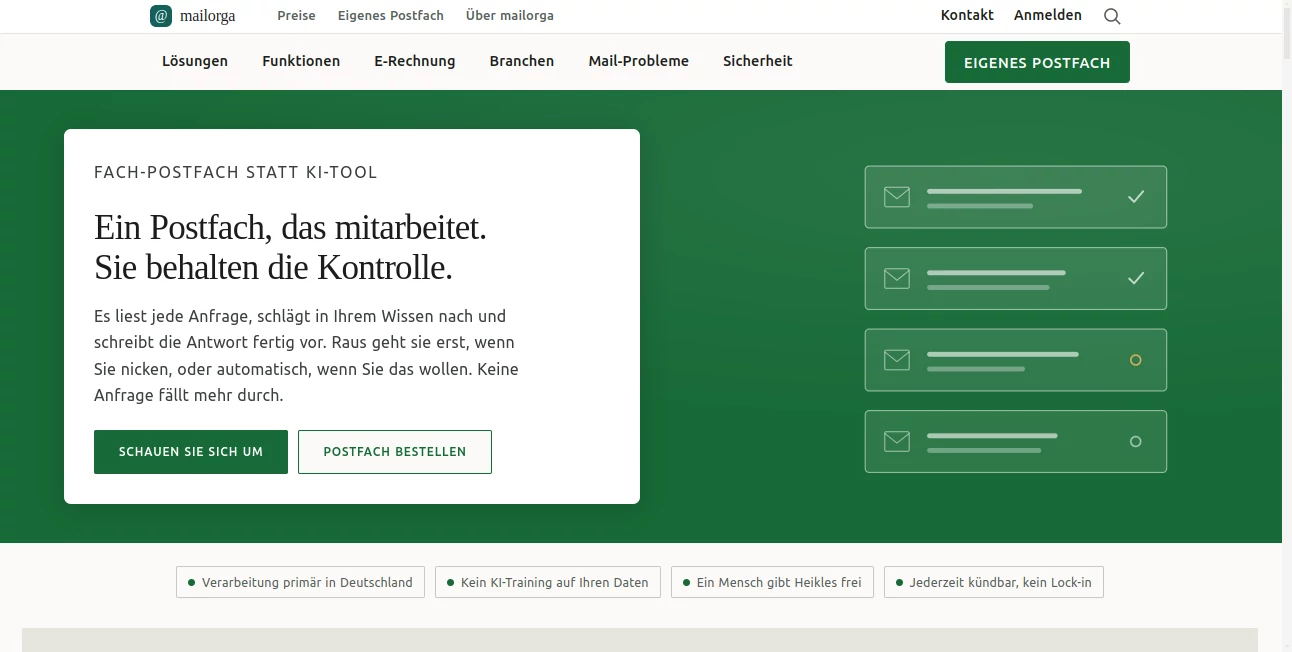Viewport: 1292px width, 652px height.
Task: Open the Lösungen menu
Action: point(195,61)
